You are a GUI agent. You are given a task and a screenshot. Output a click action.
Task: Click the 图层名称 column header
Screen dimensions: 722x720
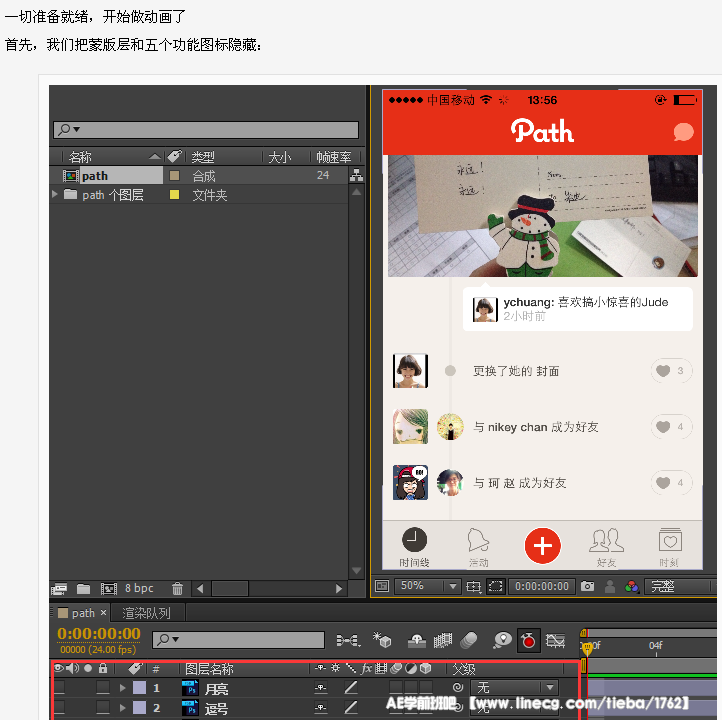click(x=209, y=668)
